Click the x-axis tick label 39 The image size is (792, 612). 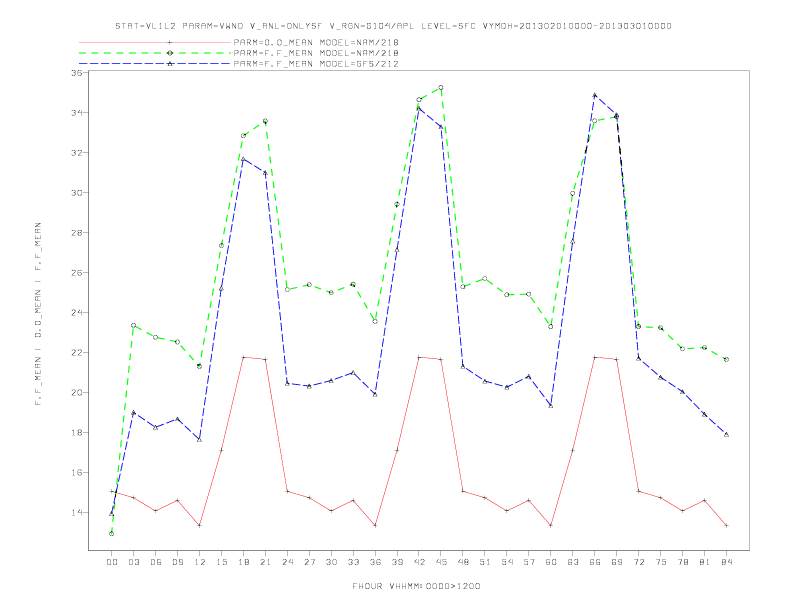(x=397, y=562)
